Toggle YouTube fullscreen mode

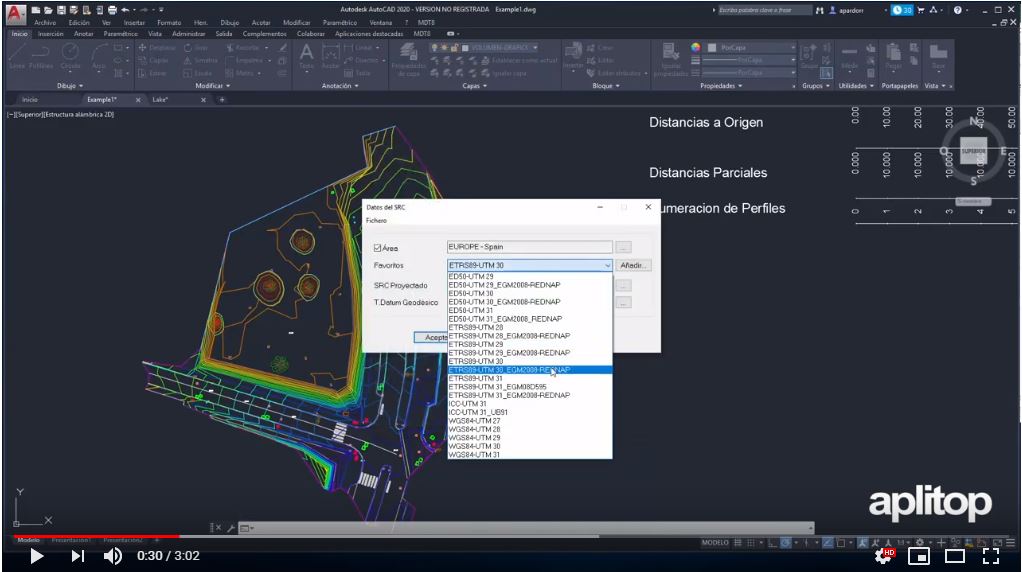point(991,556)
